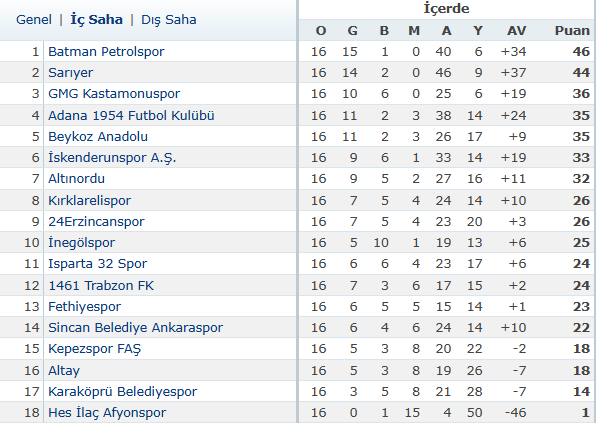
Task: Switch to the Genel tab
Action: 34,20
